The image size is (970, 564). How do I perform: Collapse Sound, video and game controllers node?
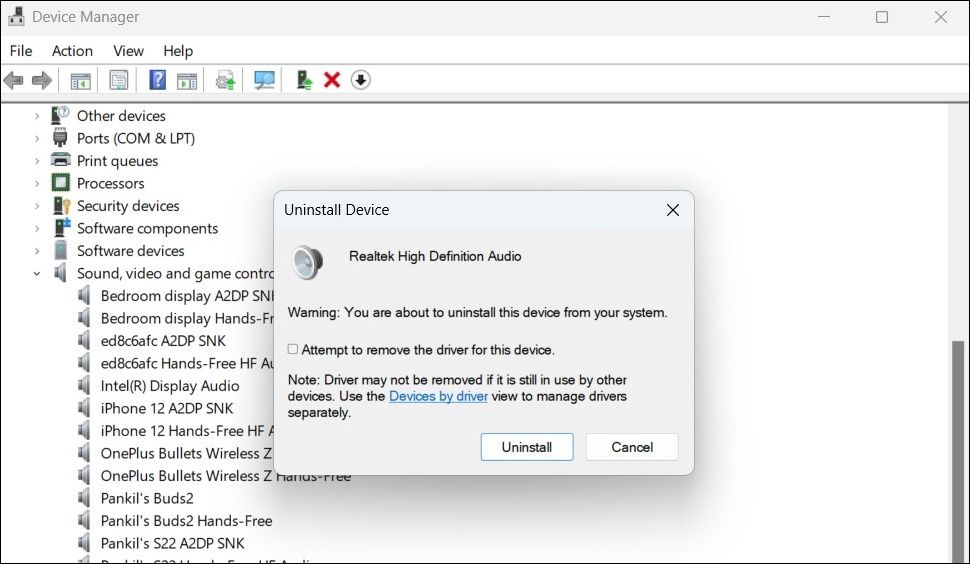(x=36, y=273)
